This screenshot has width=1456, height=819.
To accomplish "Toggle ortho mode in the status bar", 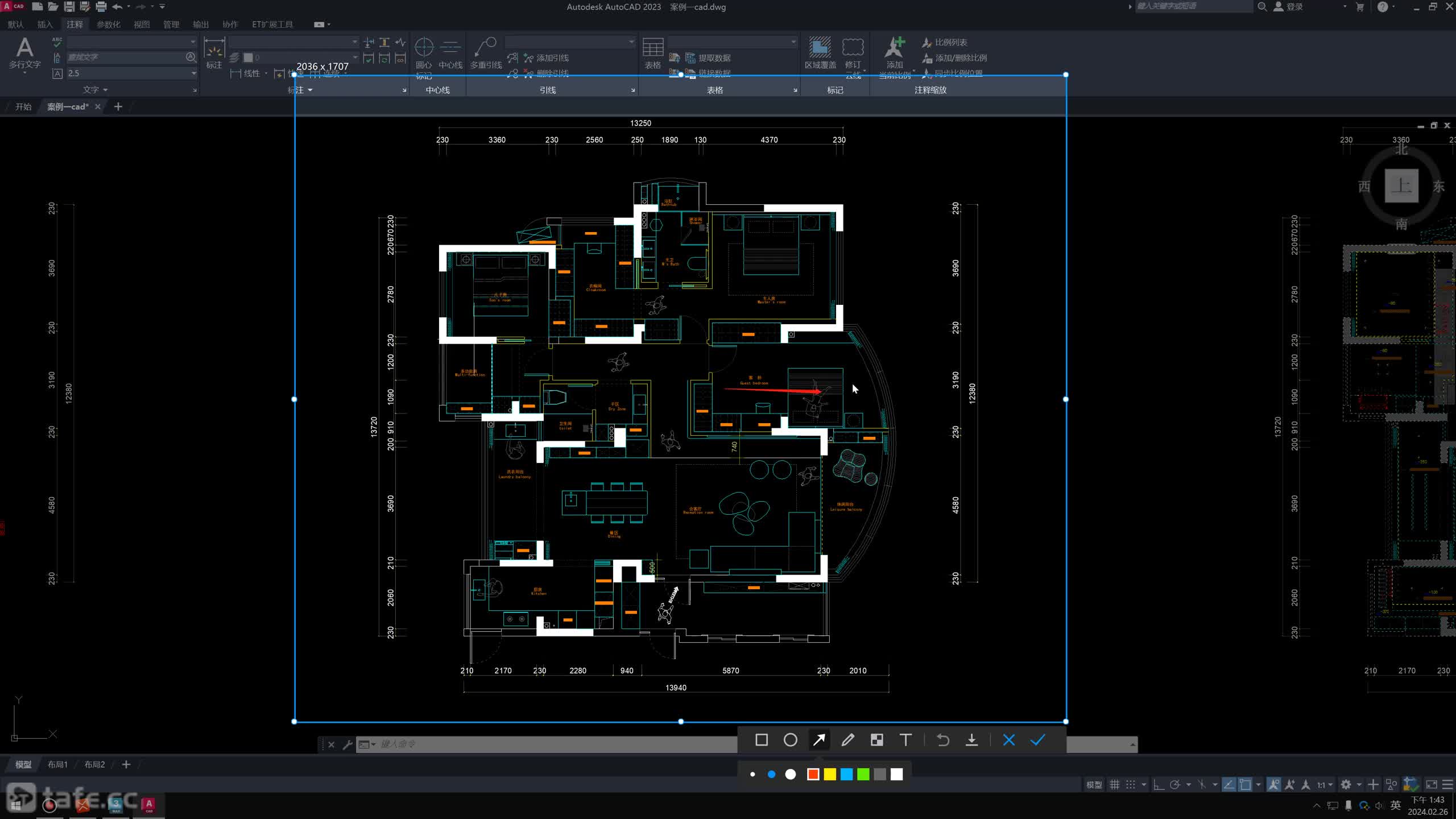I will (1158, 785).
